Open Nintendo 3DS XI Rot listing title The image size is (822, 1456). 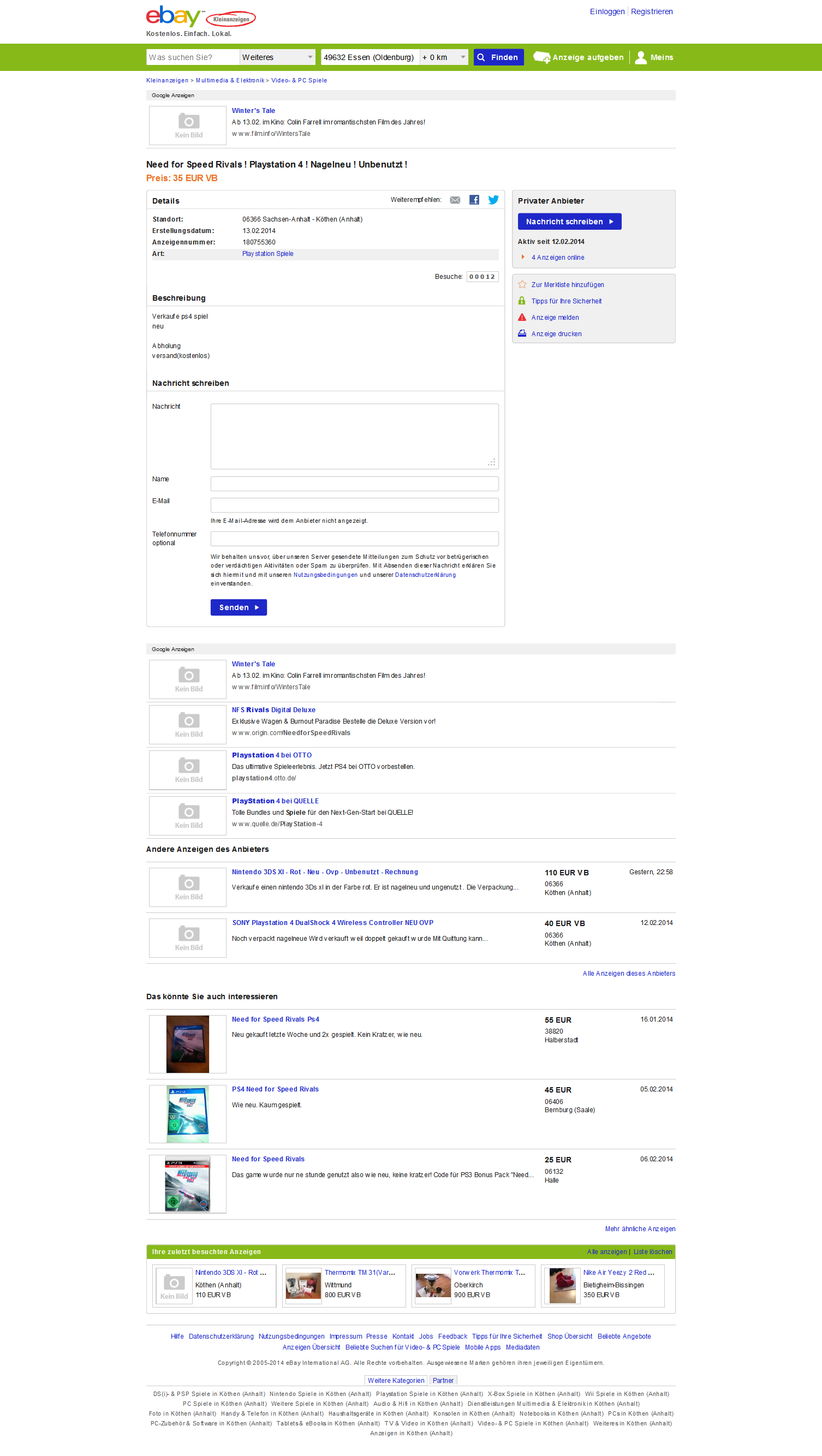point(325,873)
